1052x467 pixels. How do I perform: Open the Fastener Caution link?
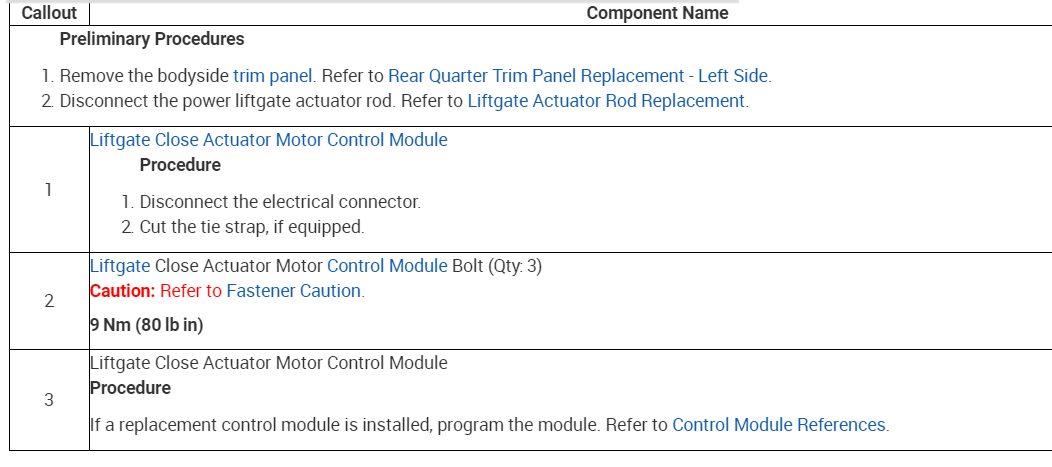coord(293,291)
